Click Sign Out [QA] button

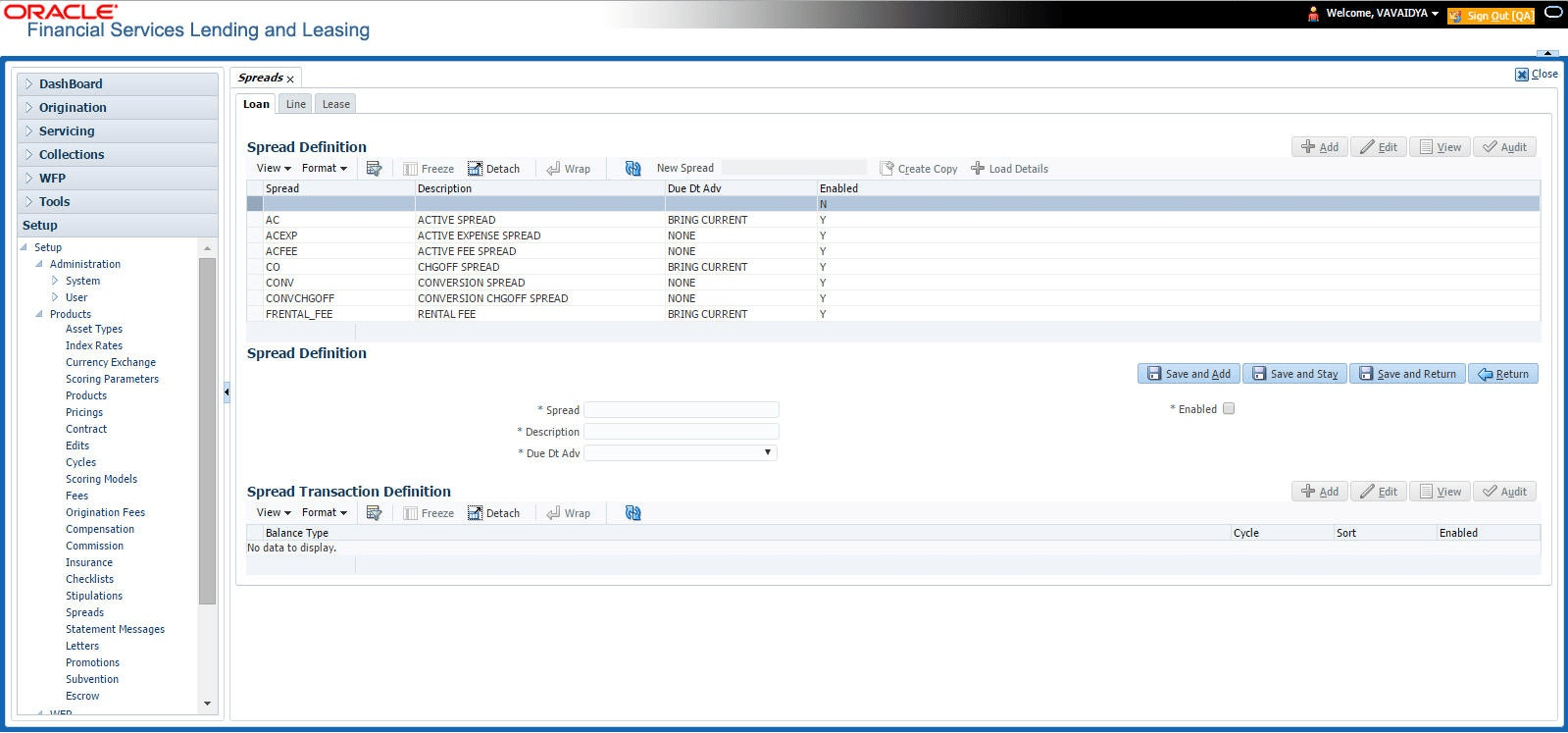tap(1491, 15)
